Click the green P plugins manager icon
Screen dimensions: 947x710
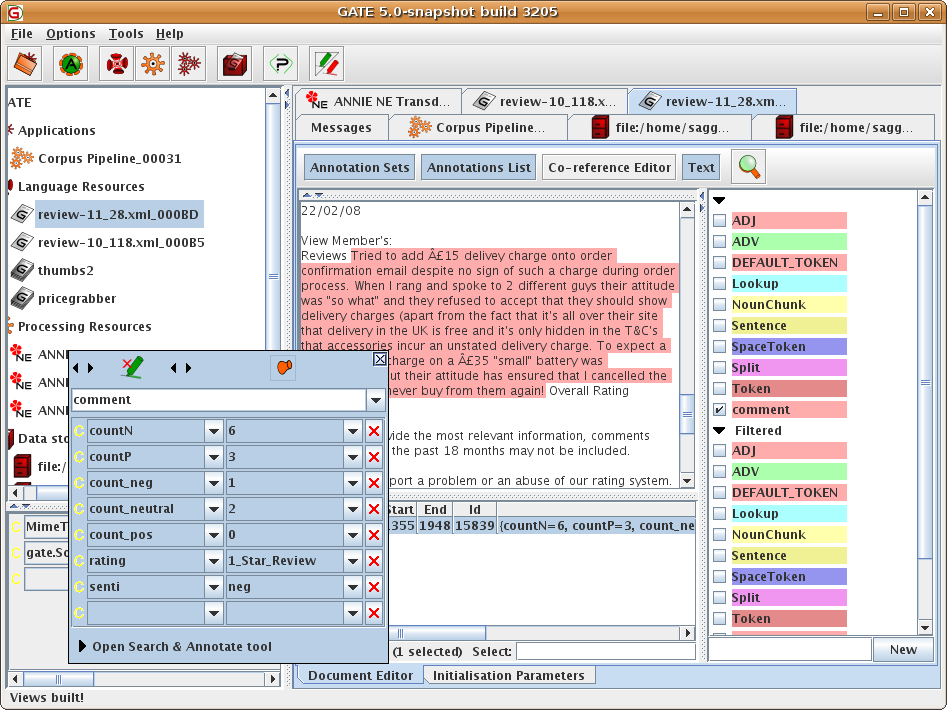(x=281, y=63)
